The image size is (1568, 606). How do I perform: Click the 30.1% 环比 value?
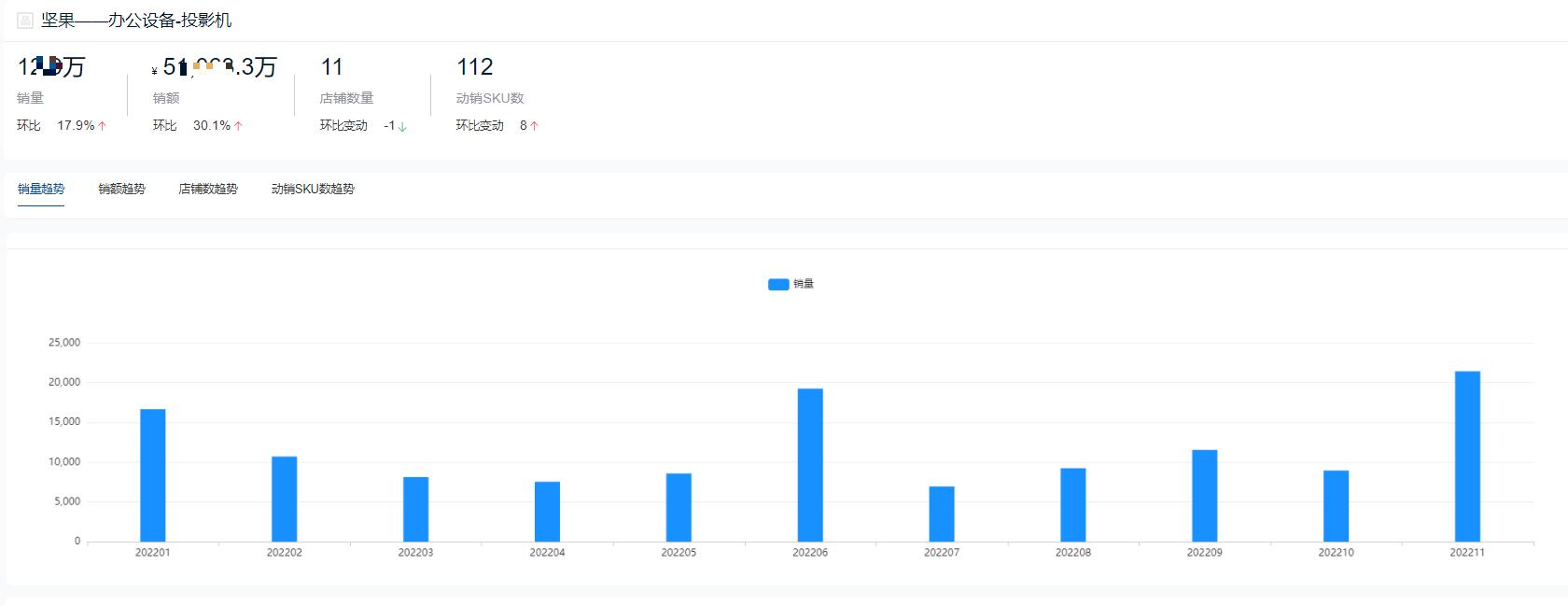point(212,125)
